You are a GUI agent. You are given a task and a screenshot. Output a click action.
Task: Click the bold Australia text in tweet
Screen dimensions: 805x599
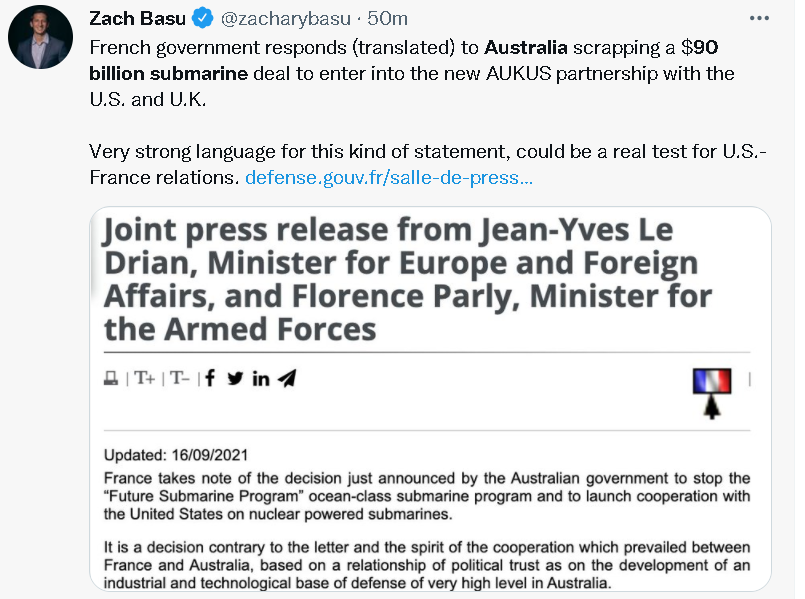pyautogui.click(x=525, y=47)
